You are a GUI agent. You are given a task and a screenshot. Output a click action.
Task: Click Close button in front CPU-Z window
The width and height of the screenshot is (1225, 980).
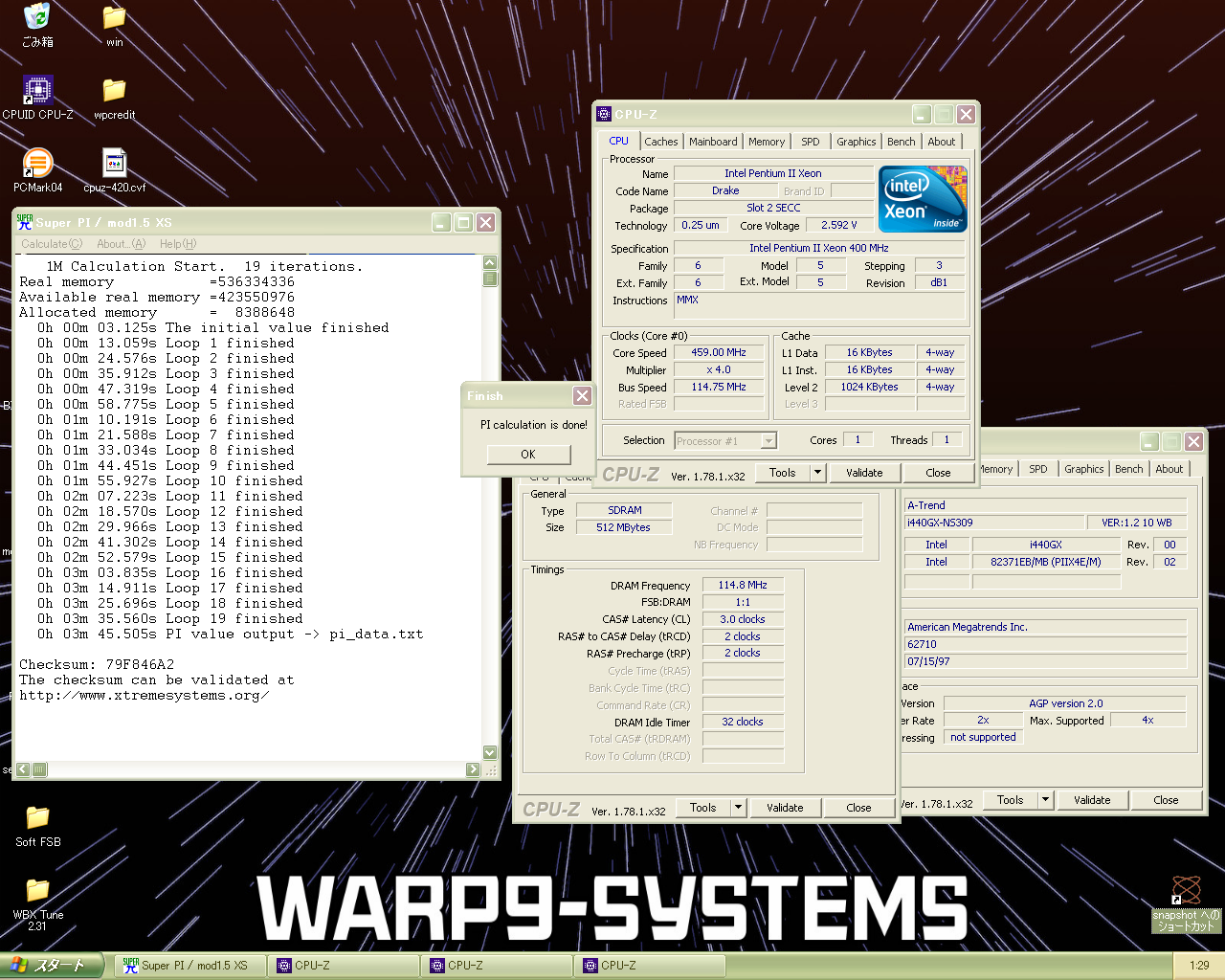tap(938, 473)
